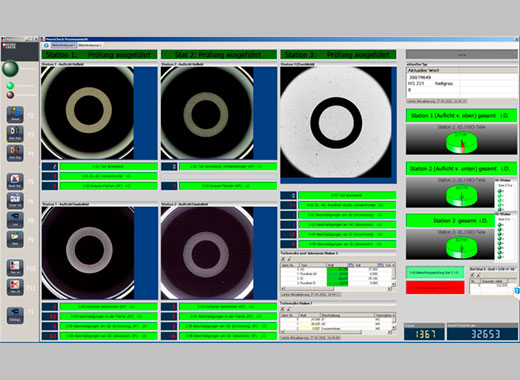Screen dimensions: 520x380
Task: Click the Auto Start button beside F3
Action: tap(15, 134)
